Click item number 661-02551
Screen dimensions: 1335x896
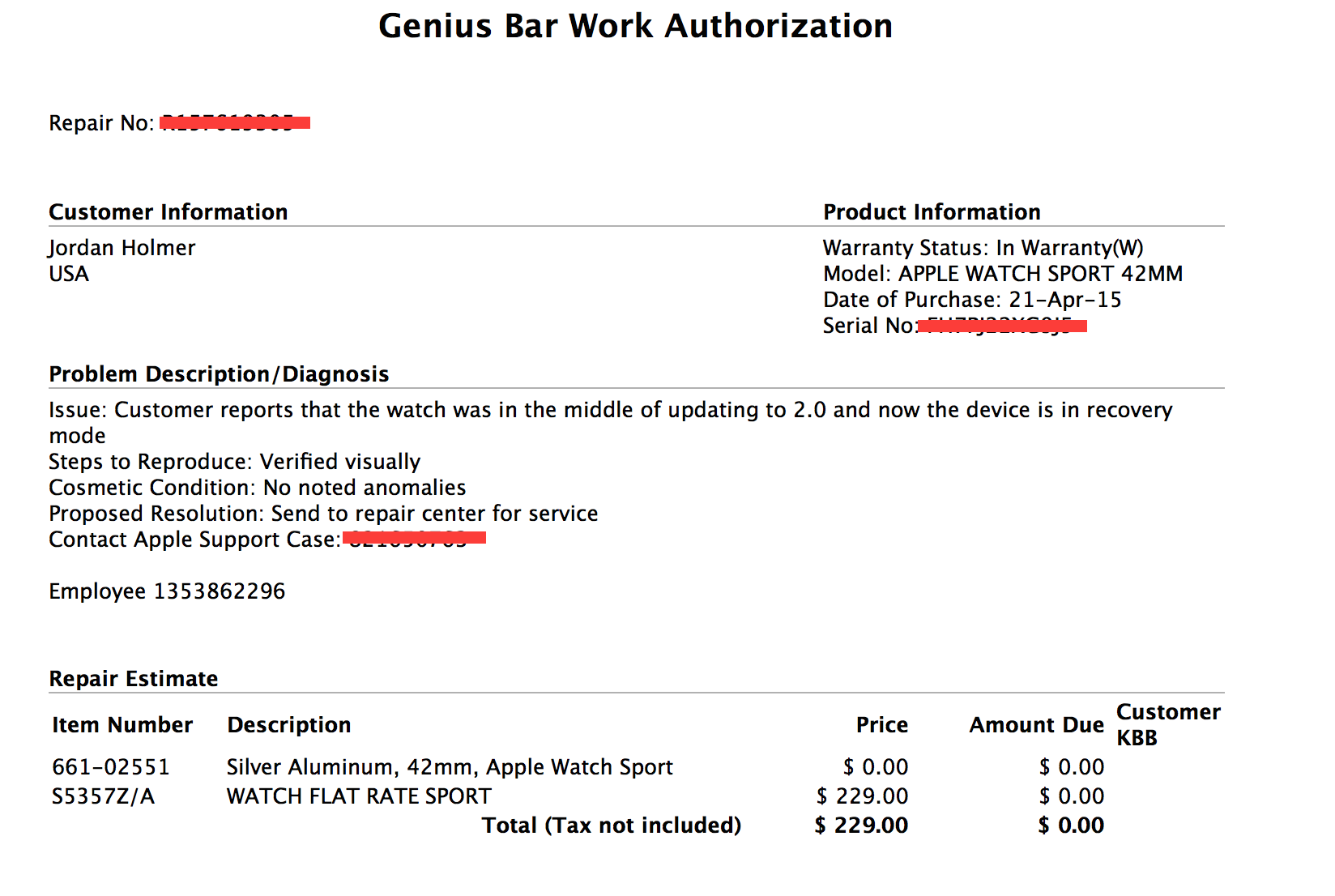point(111,767)
